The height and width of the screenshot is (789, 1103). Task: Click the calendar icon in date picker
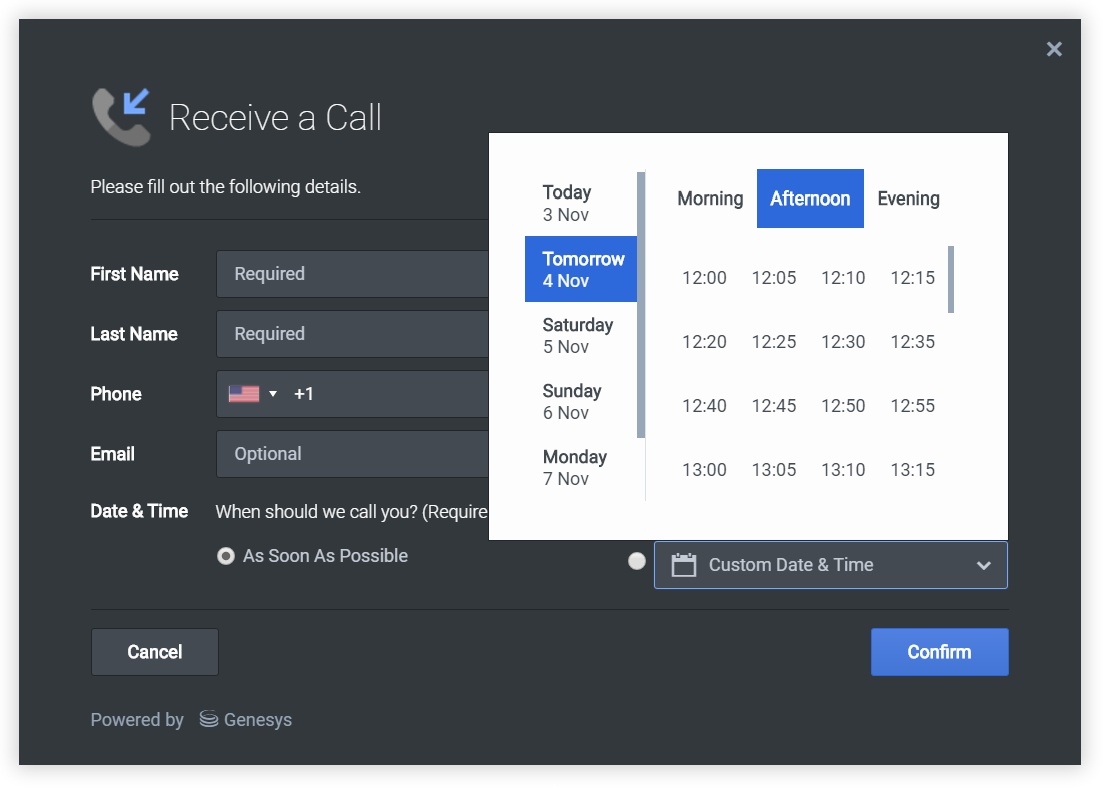pos(683,565)
